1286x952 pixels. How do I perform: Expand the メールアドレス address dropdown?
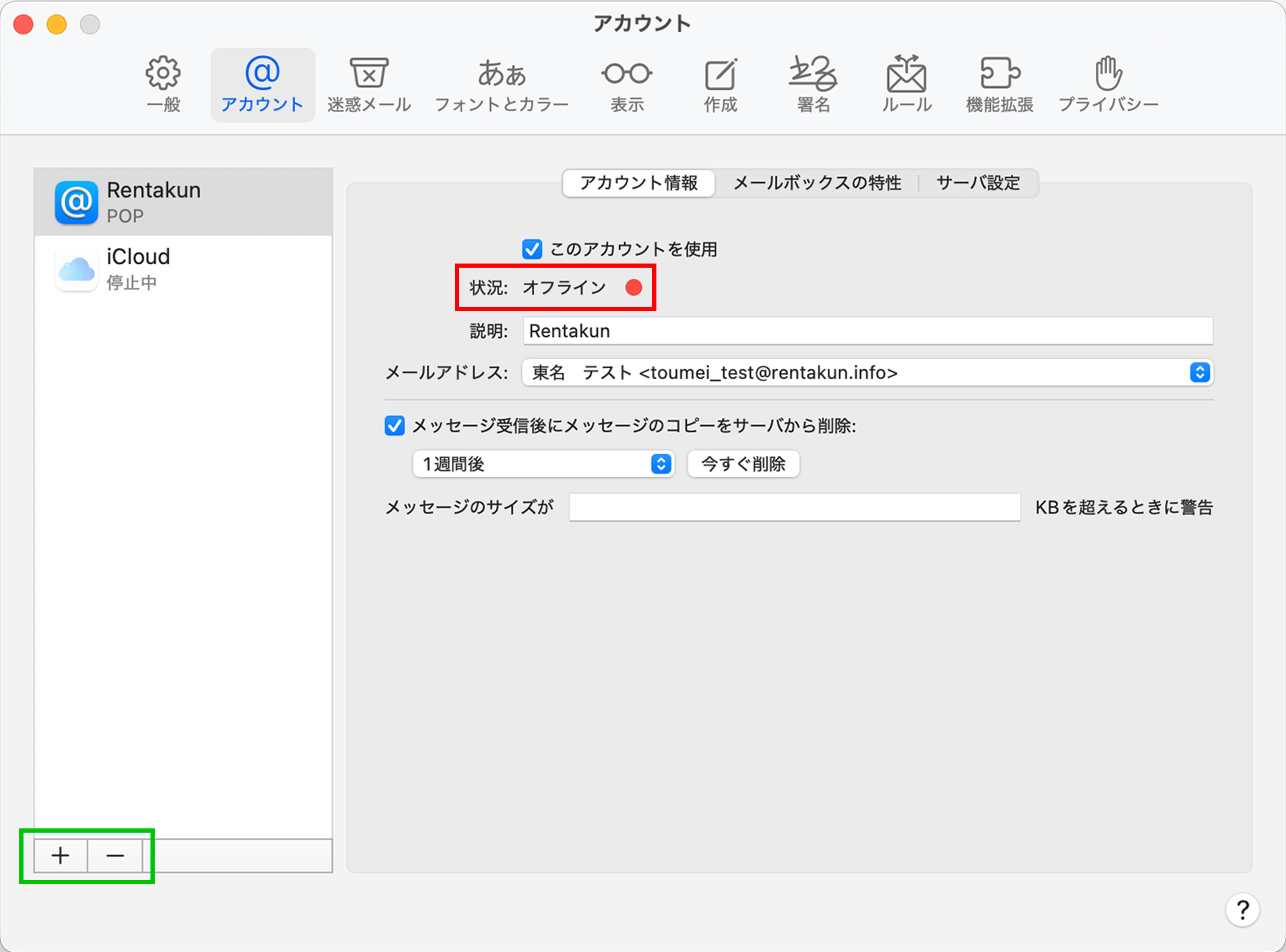coord(1199,373)
